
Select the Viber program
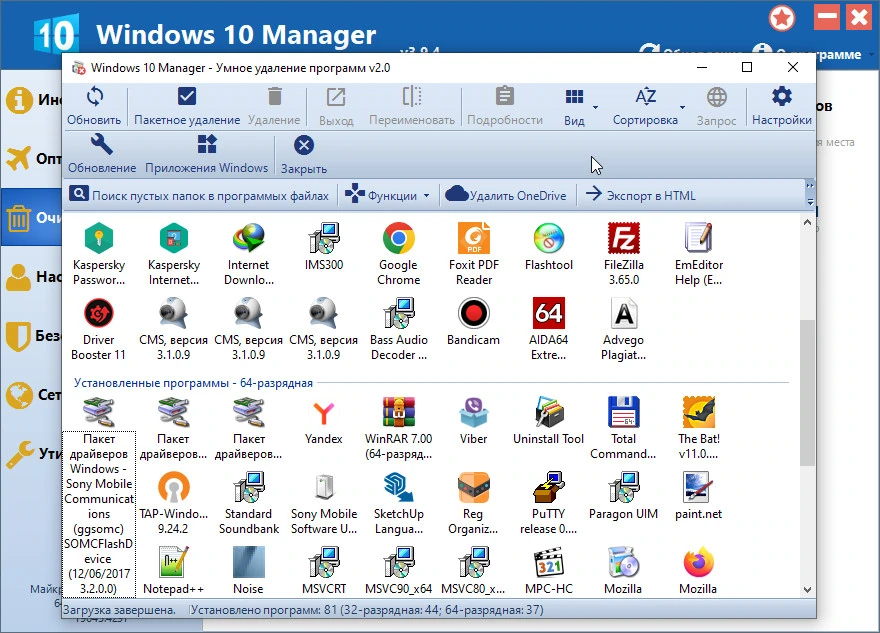[474, 421]
